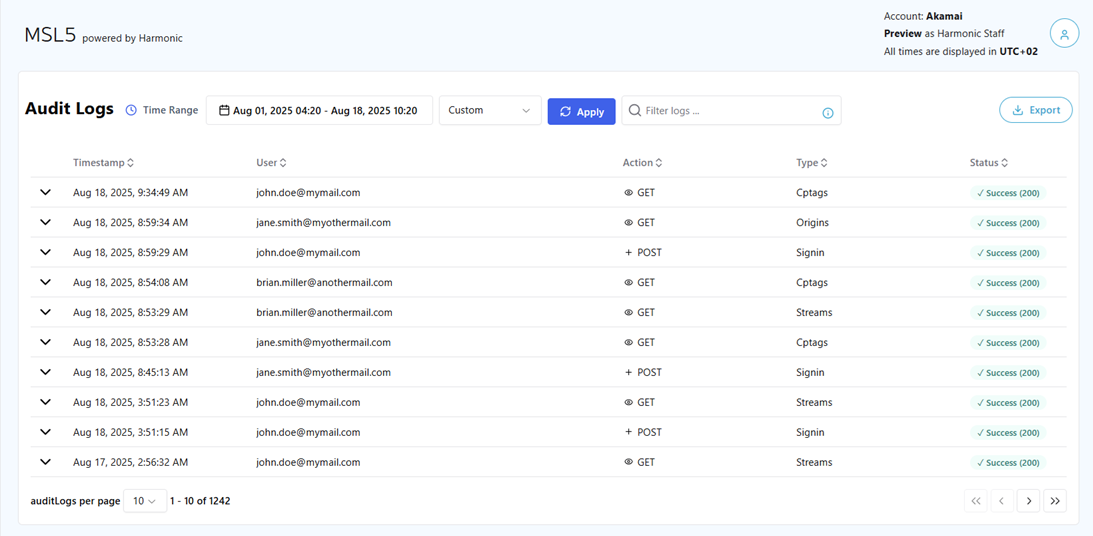
Task: Click the info icon in filter box
Action: 828,112
